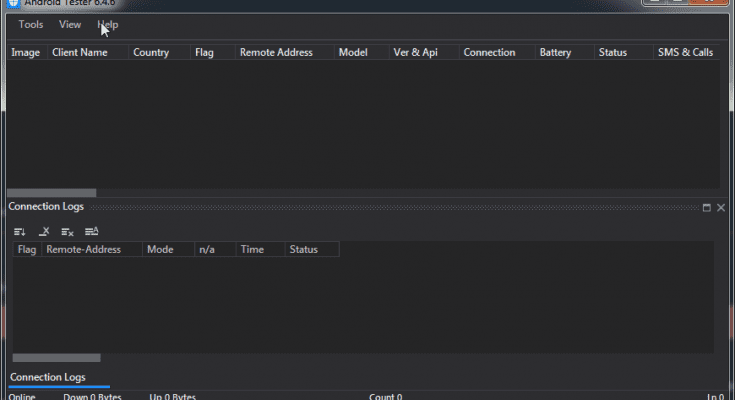Click the client list horizontal scrollbar thumb

coord(52,193)
